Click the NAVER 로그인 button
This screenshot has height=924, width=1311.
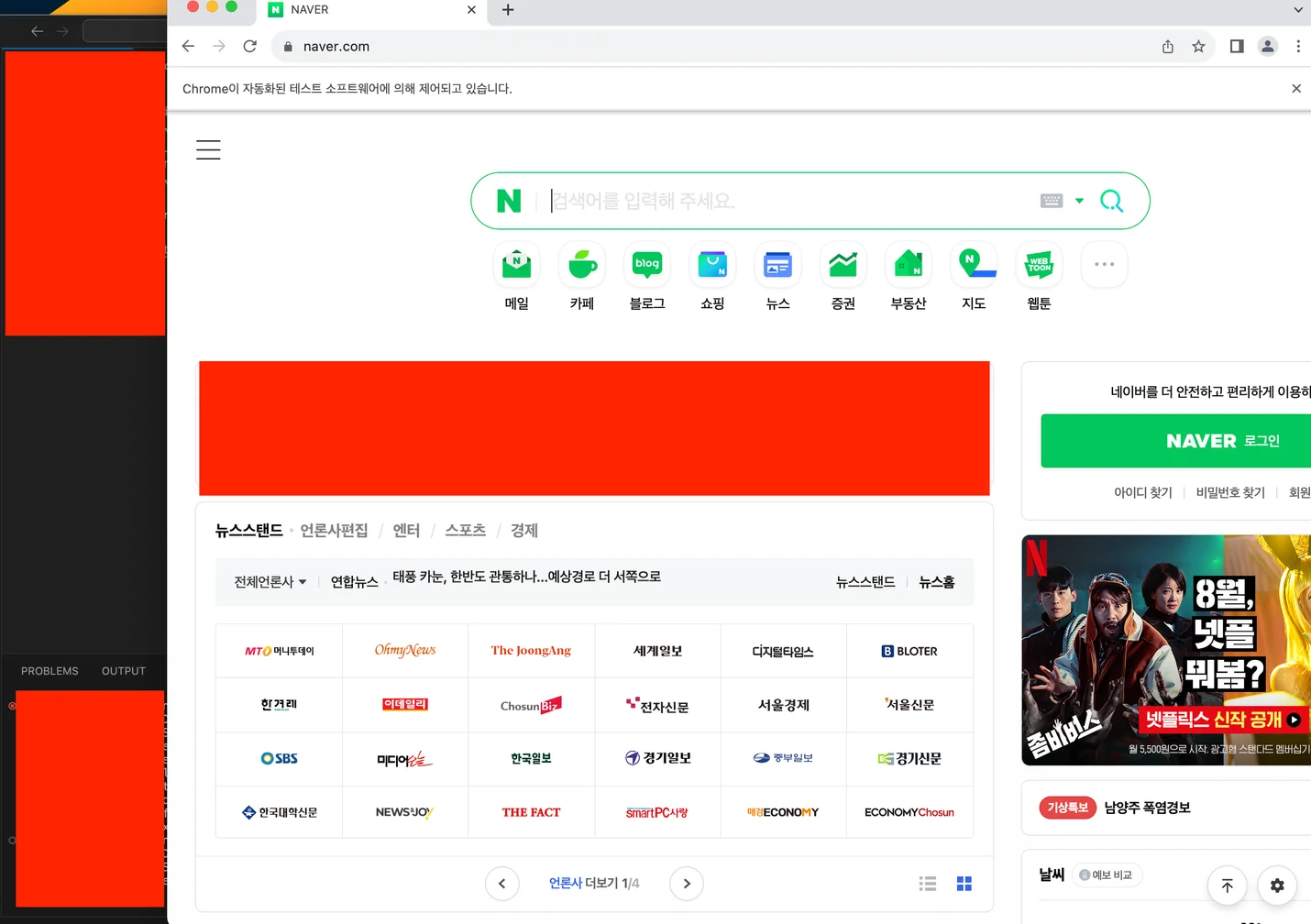(x=1176, y=441)
